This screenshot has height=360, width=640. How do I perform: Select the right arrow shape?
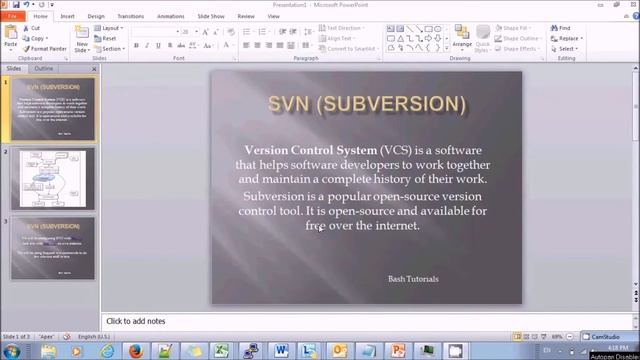[x=428, y=38]
